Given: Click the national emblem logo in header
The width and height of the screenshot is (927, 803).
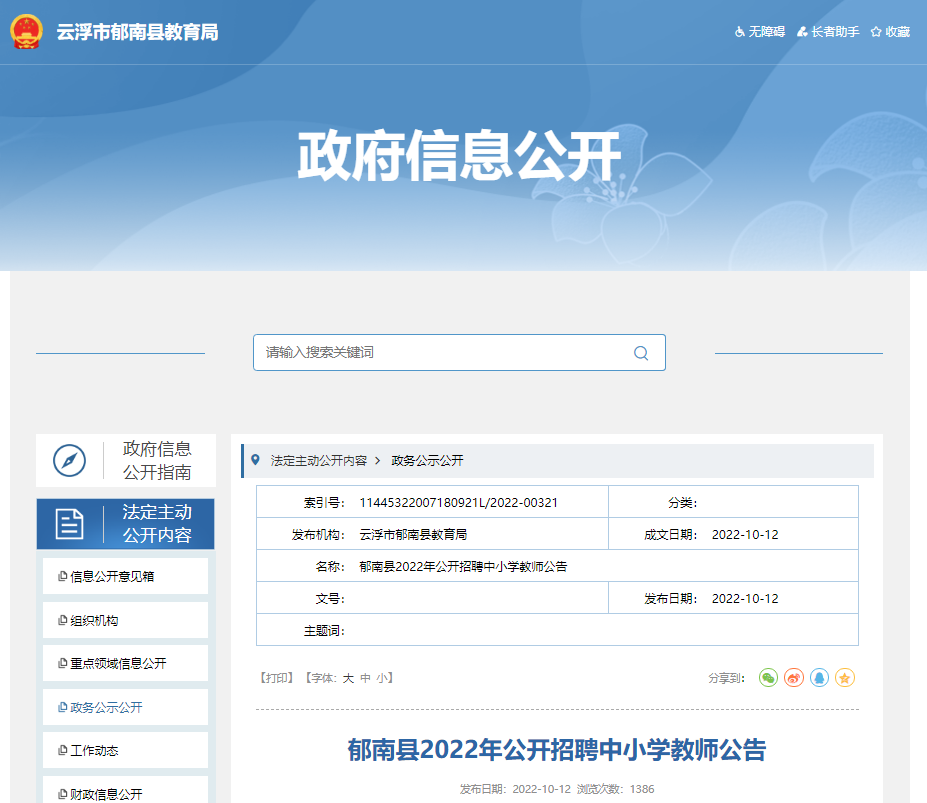Looking at the screenshot, I should [27, 32].
